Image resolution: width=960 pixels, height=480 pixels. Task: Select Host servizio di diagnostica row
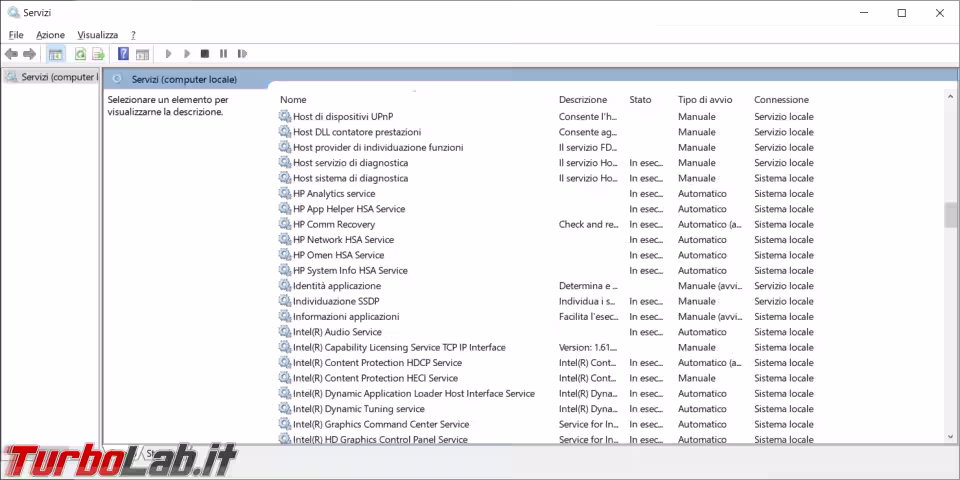tap(350, 163)
